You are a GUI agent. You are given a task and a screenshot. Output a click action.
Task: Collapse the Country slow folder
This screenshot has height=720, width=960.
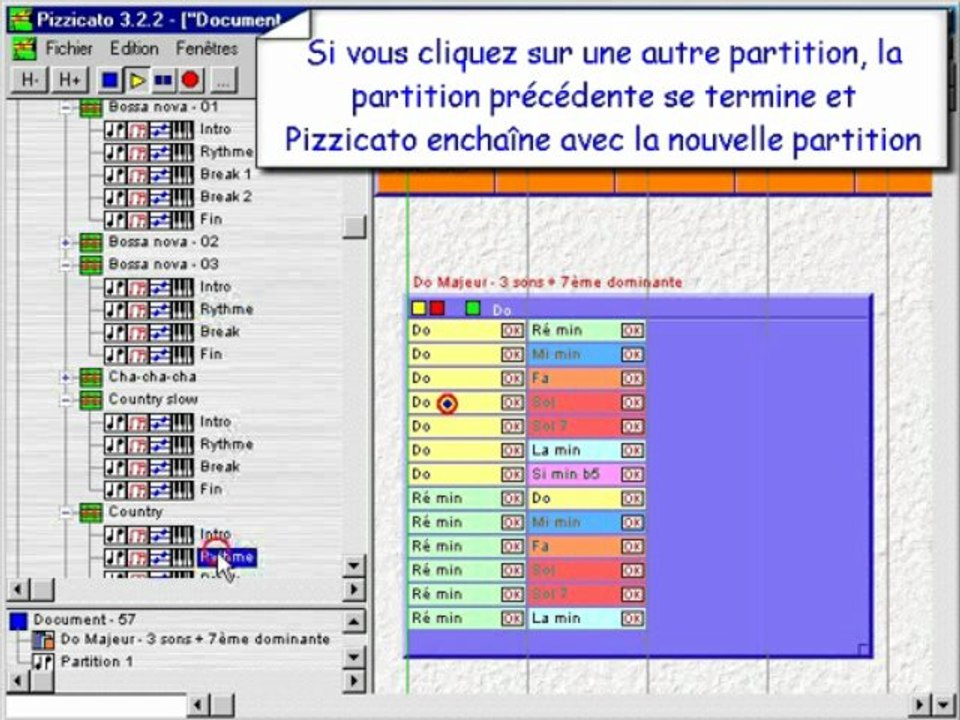pyautogui.click(x=66, y=400)
